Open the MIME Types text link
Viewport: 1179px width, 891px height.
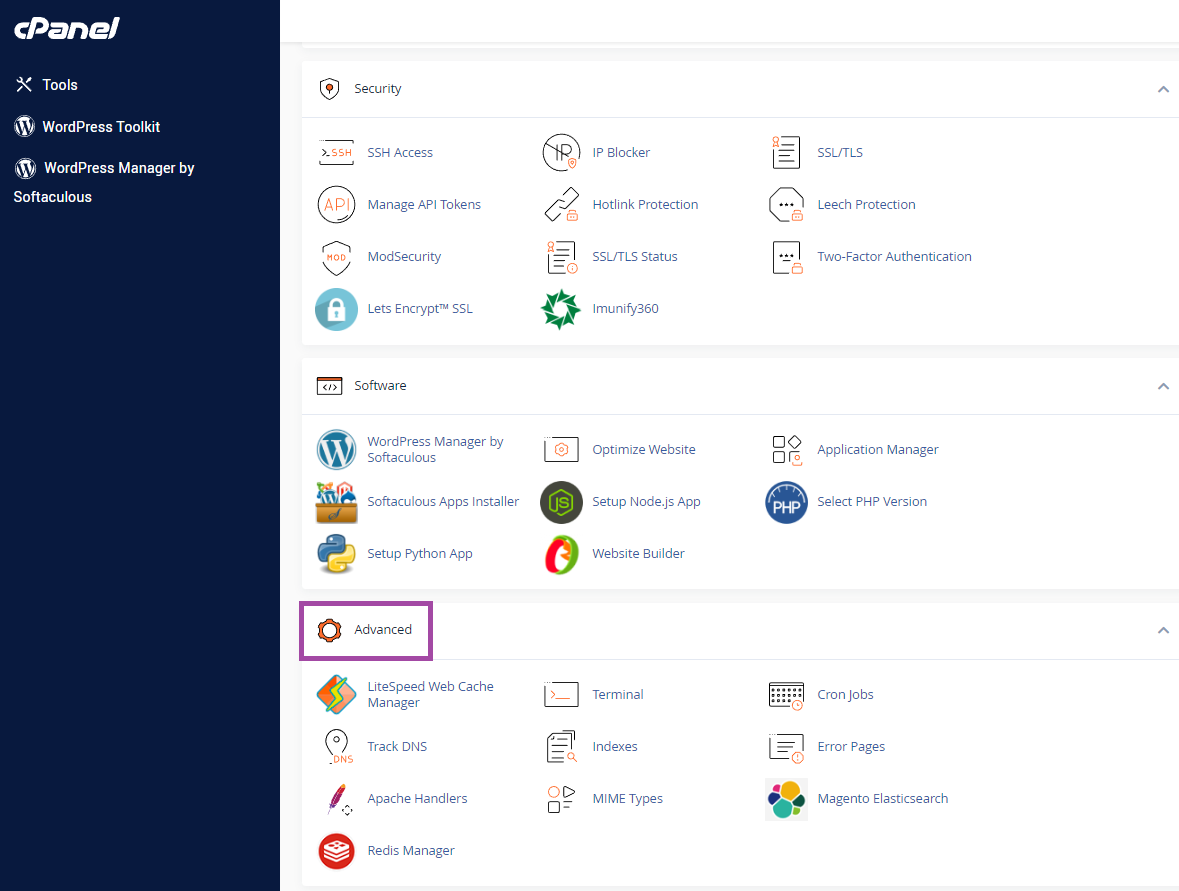click(x=628, y=799)
